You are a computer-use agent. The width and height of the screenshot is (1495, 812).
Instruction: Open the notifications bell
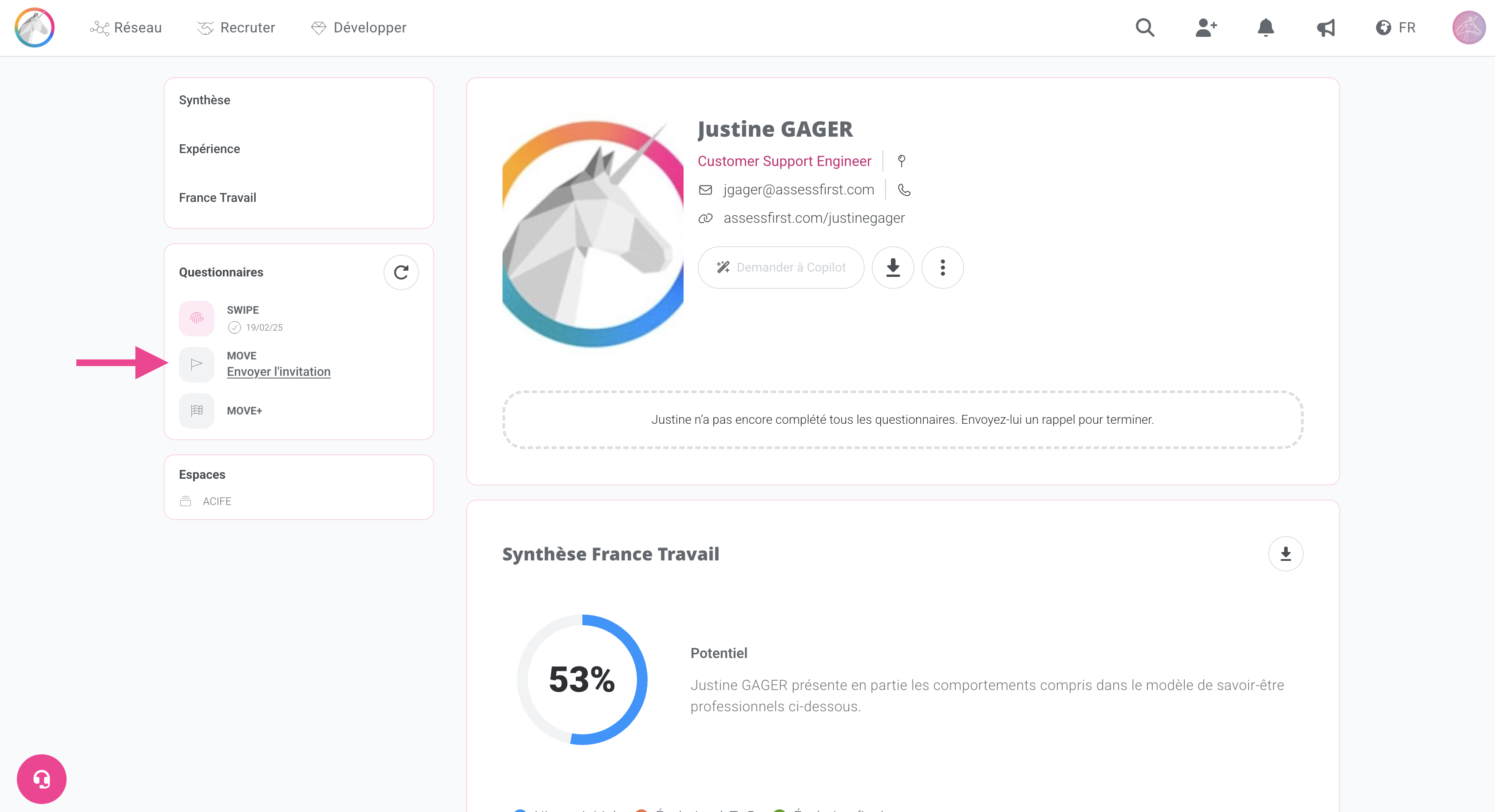pos(1266,27)
